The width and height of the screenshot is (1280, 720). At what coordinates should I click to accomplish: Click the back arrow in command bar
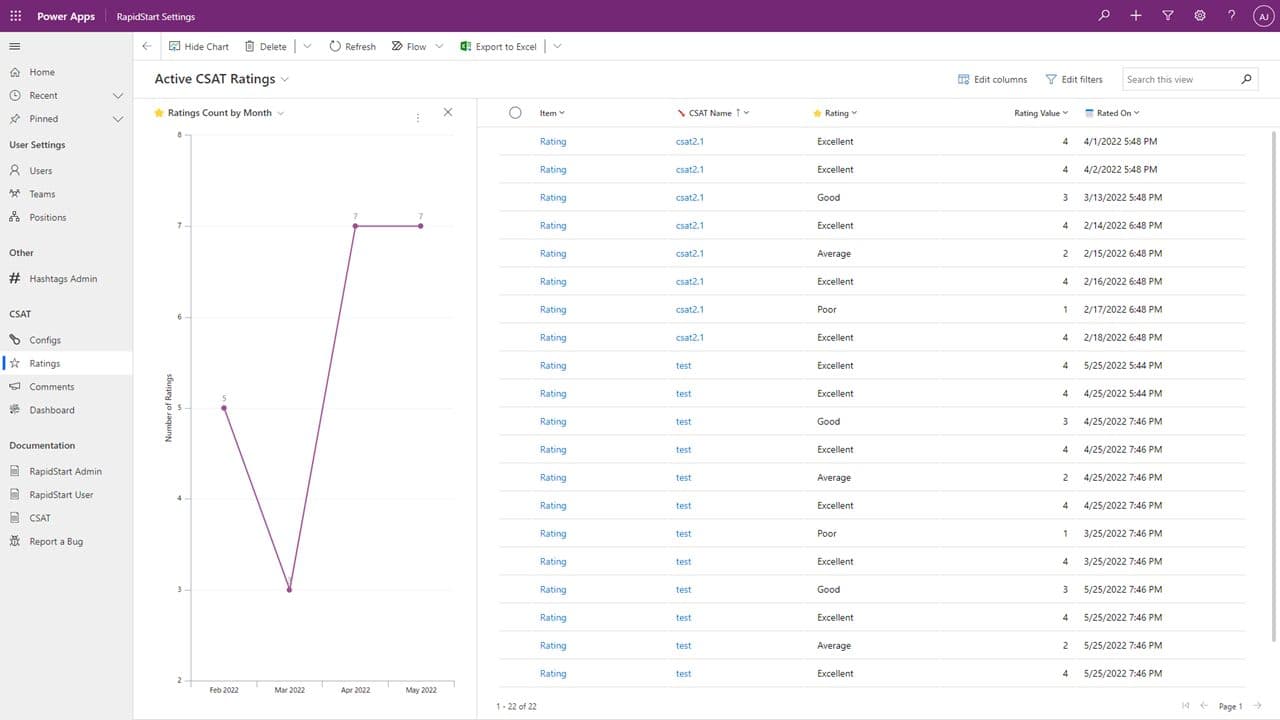click(147, 47)
